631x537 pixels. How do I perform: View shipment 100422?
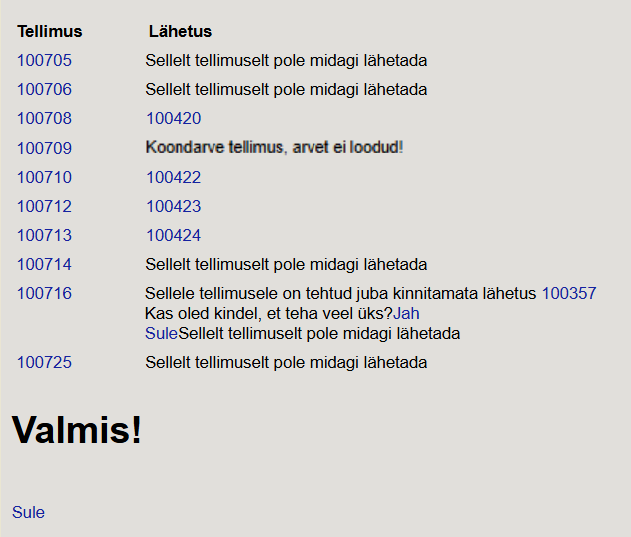[x=173, y=178]
